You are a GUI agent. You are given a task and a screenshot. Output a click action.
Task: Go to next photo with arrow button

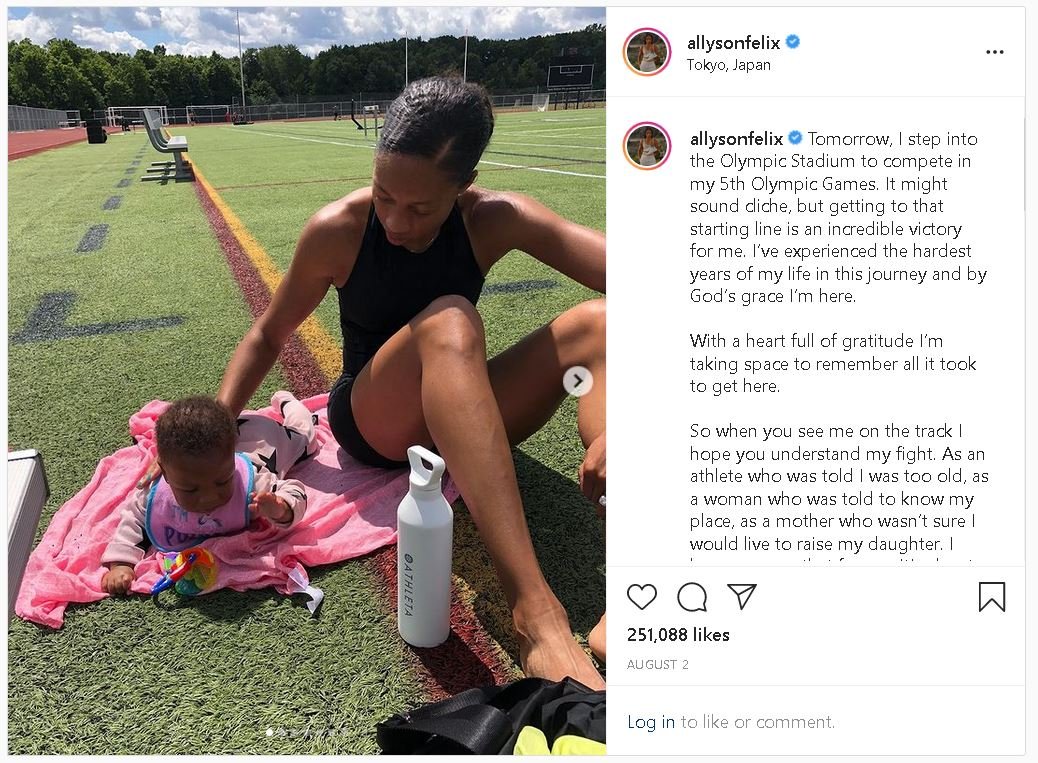[578, 381]
